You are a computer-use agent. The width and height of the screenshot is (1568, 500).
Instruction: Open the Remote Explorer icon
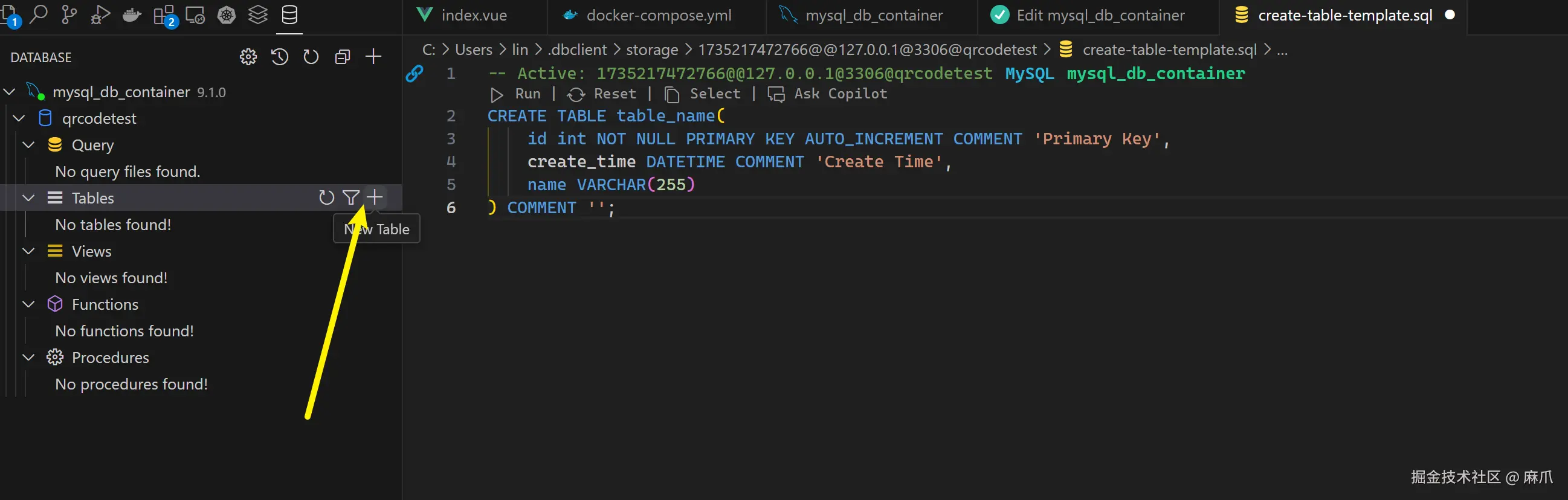point(195,14)
